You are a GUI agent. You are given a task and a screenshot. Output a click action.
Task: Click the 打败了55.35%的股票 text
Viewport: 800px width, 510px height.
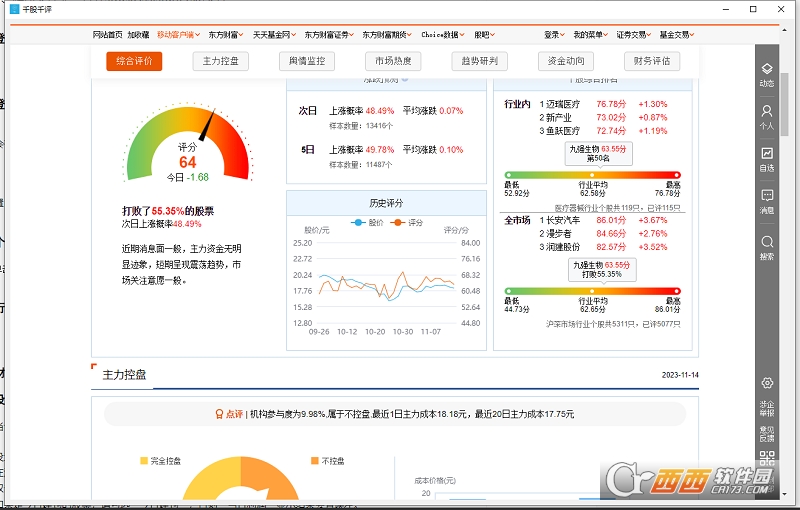(x=168, y=211)
